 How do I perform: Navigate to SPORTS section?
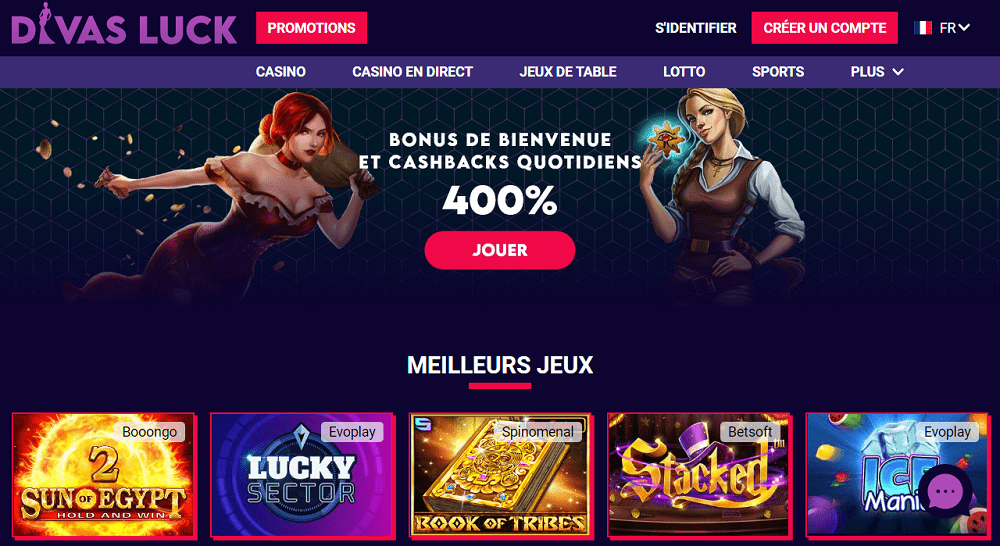777,72
